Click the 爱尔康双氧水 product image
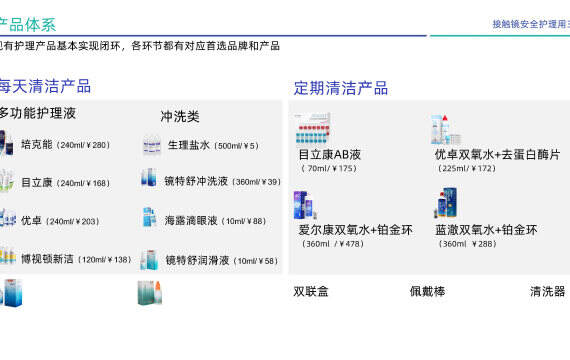The width and height of the screenshot is (570, 360). click(305, 205)
